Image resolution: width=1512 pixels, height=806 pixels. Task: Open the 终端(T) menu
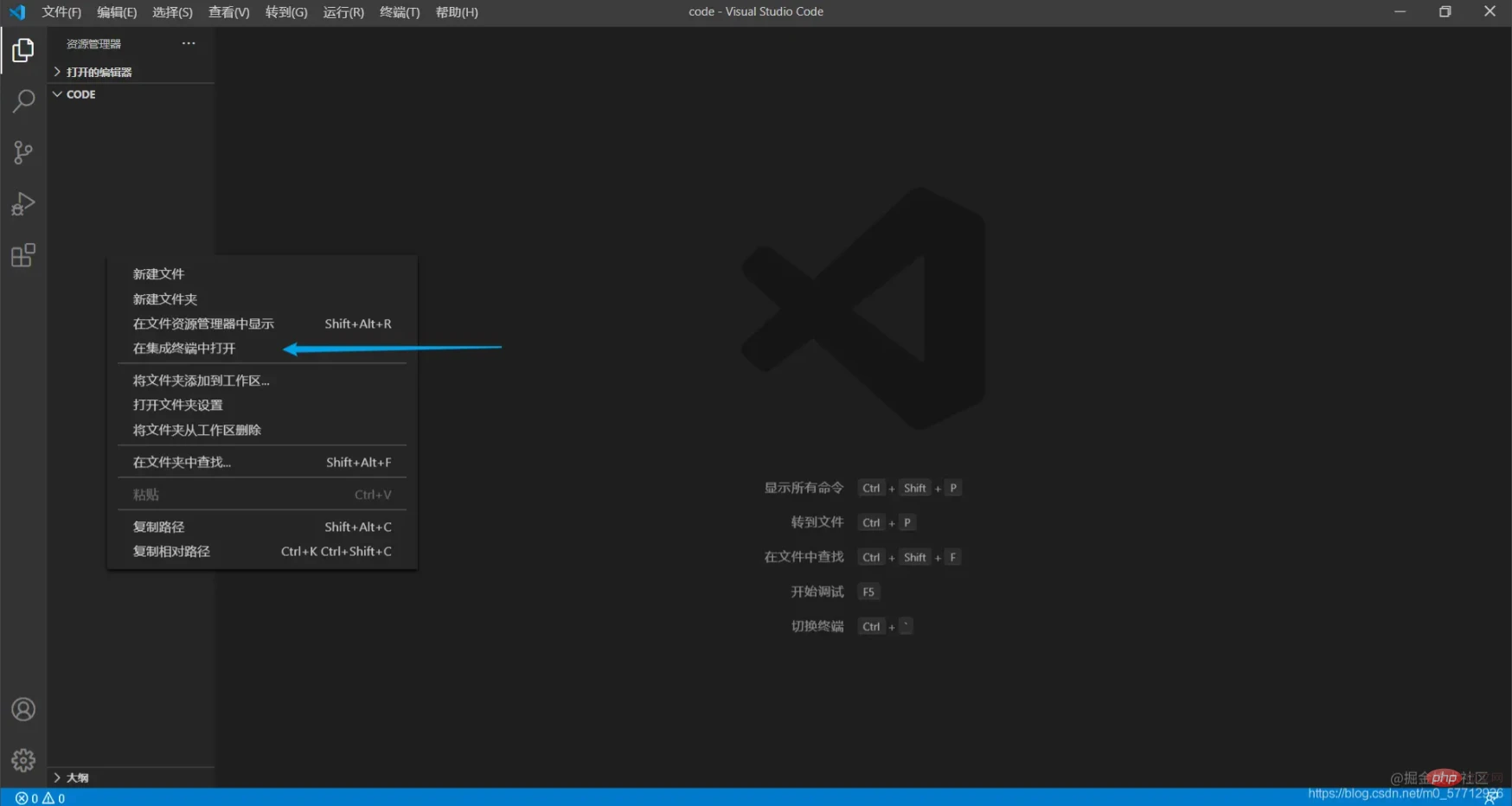pyautogui.click(x=400, y=12)
